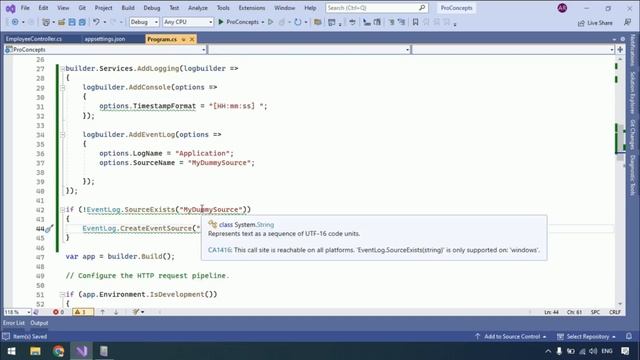Open the Debug configuration dropdown

pyautogui.click(x=144, y=22)
